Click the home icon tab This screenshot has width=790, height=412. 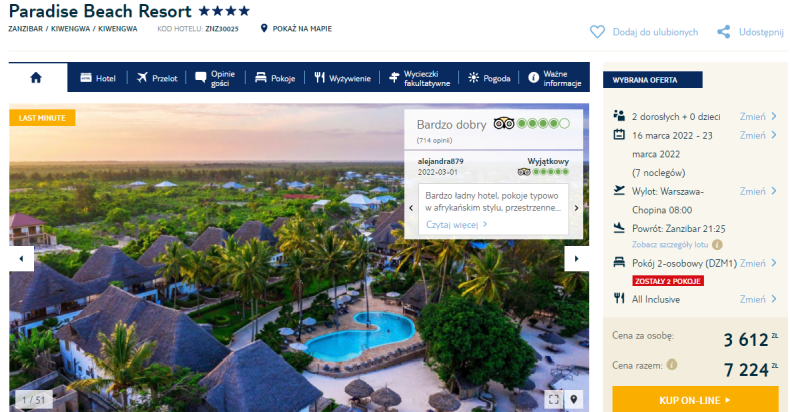pyautogui.click(x=36, y=78)
